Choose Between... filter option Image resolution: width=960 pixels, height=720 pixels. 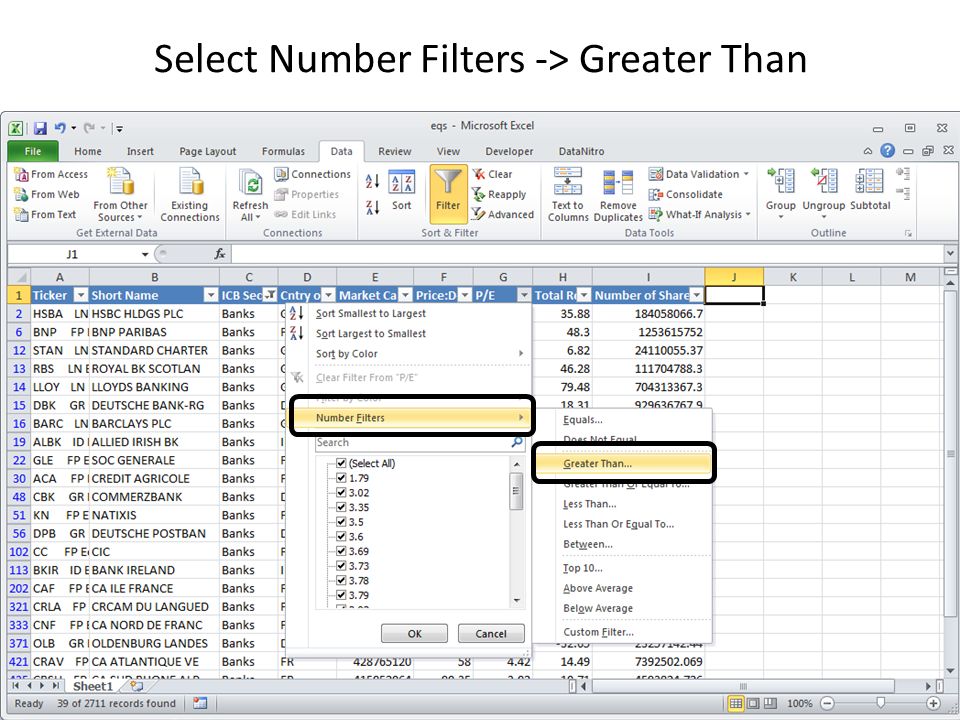coord(588,544)
